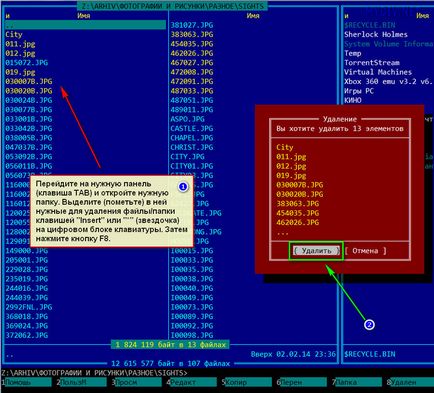This screenshot has height=393, width=434.
Task: Select 012.jpg in the left panel
Action: point(20,53)
